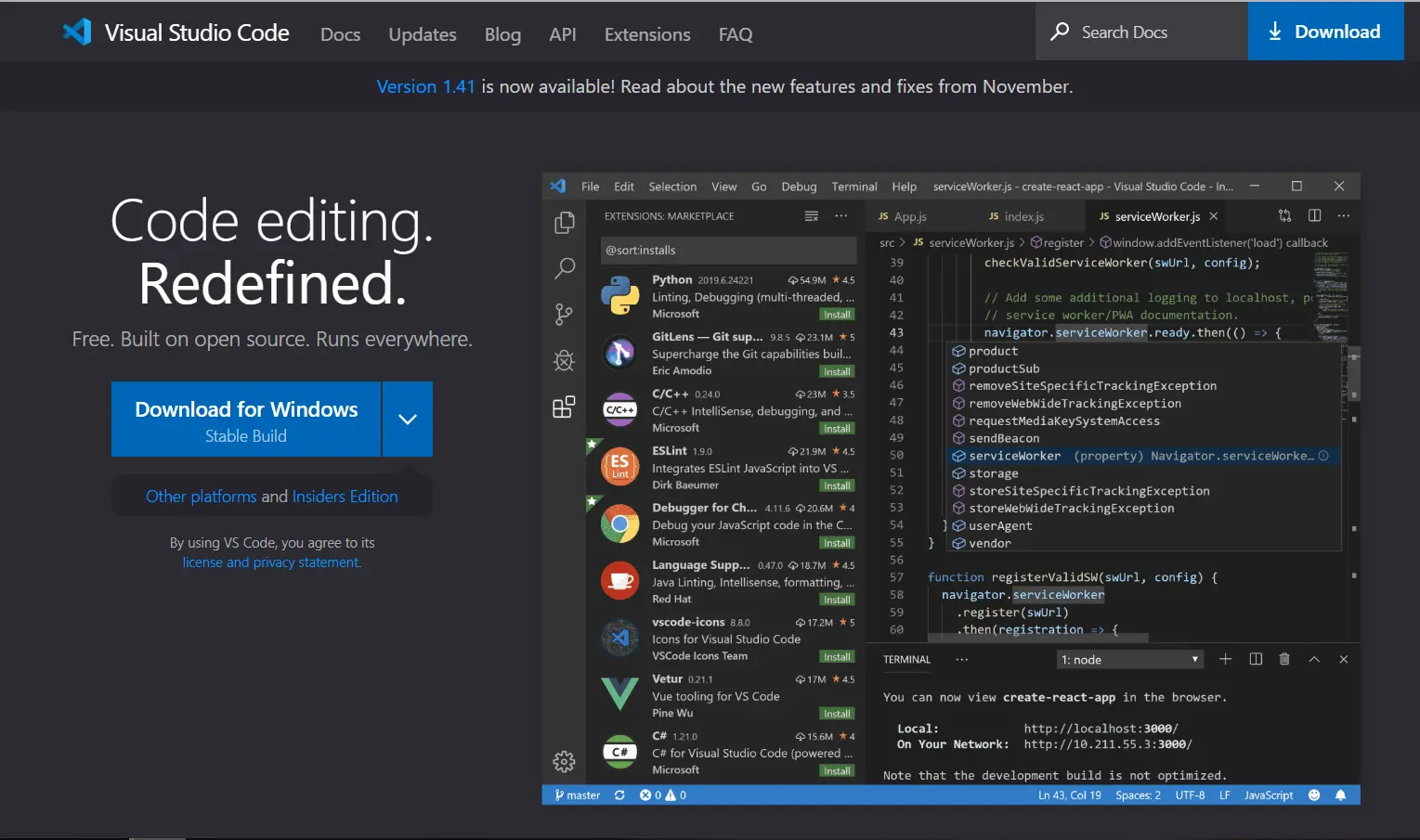Click the split editor icon
This screenshot has height=840, width=1420.
pyautogui.click(x=1314, y=215)
